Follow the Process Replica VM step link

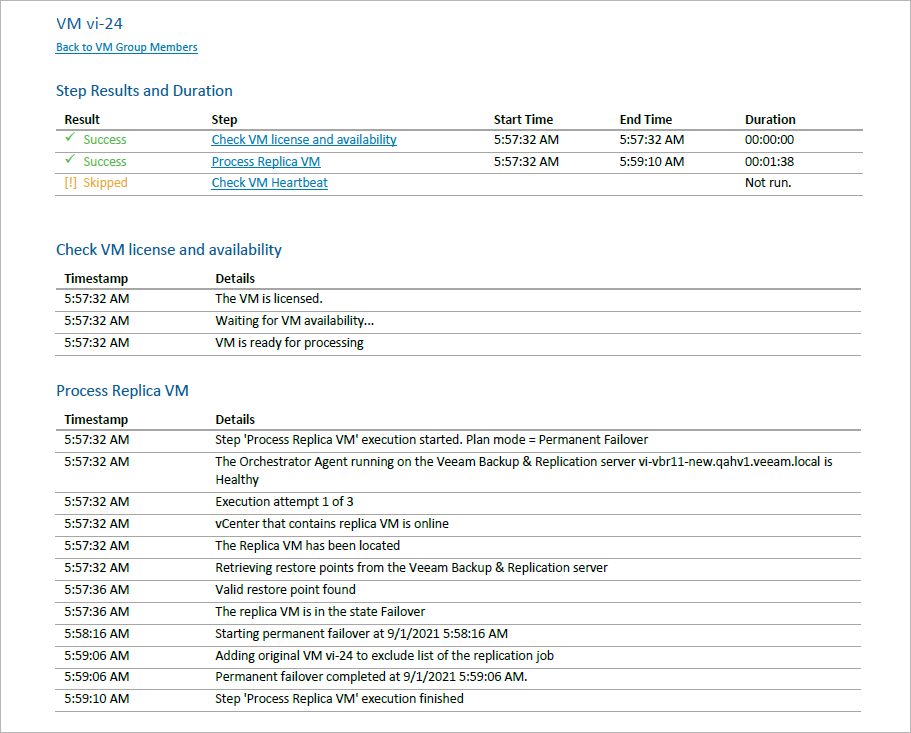[x=266, y=161]
